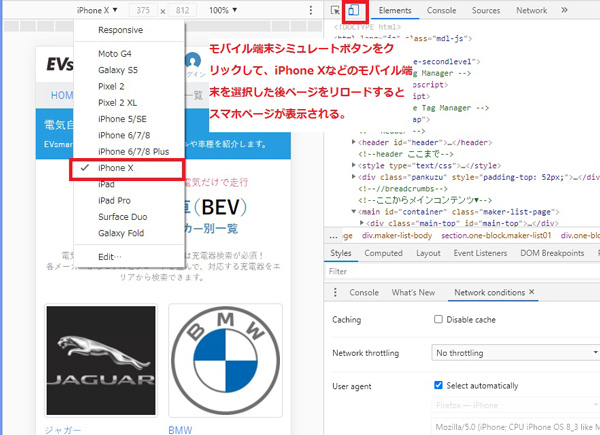The width and height of the screenshot is (600, 435).
Task: Click the height field showing 812
Action: 183,10
